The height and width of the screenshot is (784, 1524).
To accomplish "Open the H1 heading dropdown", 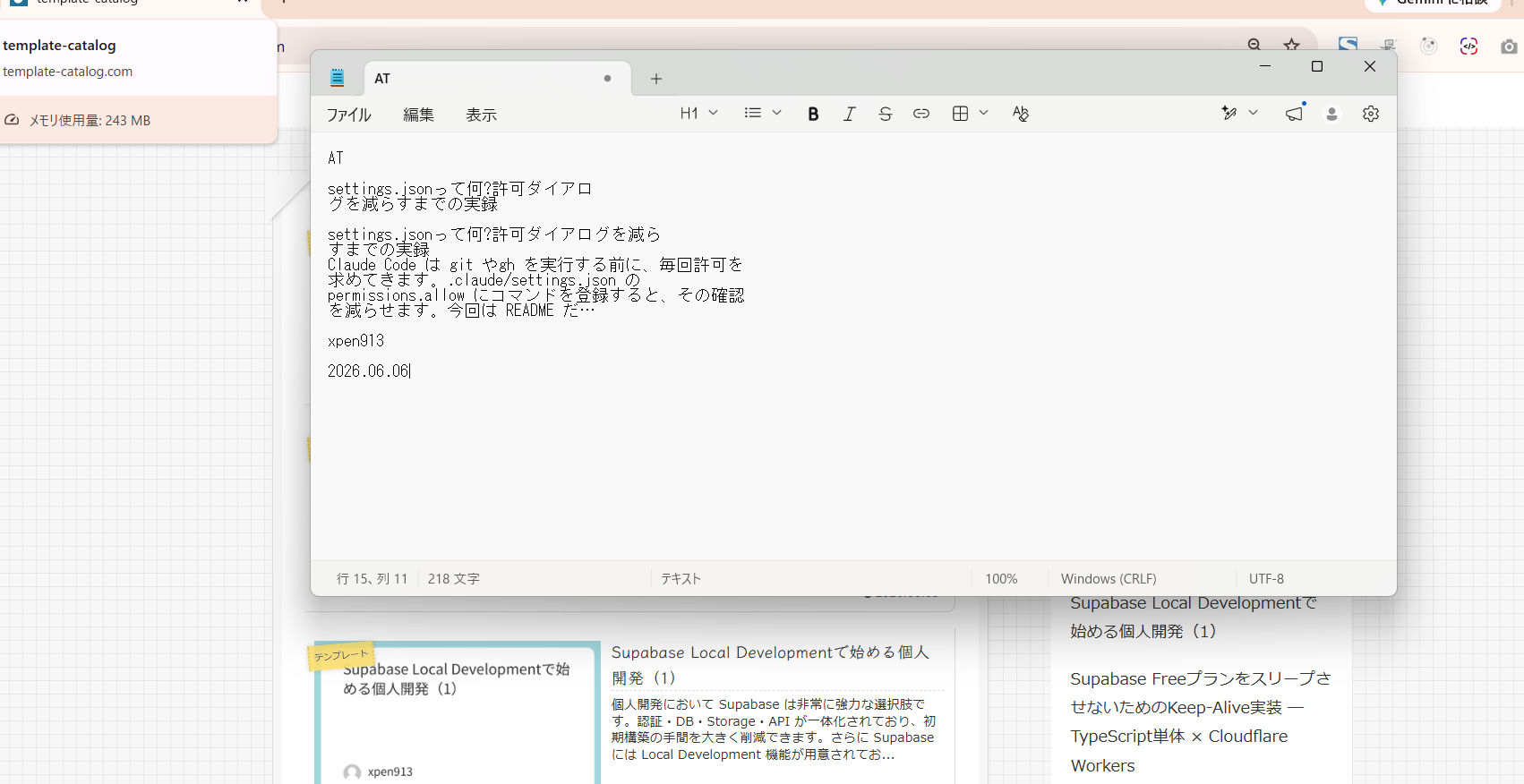I will tap(698, 114).
